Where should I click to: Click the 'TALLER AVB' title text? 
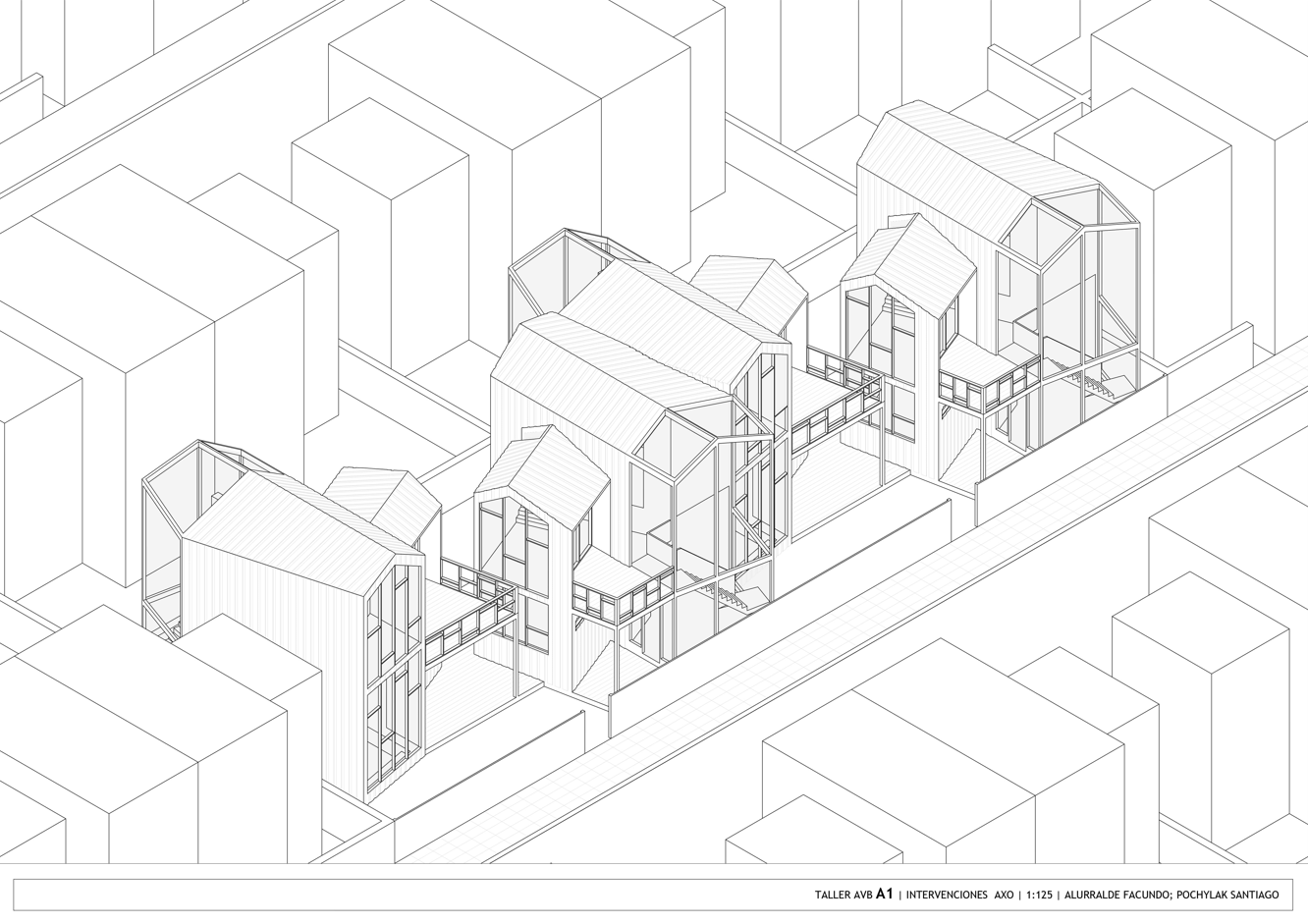coord(843,895)
